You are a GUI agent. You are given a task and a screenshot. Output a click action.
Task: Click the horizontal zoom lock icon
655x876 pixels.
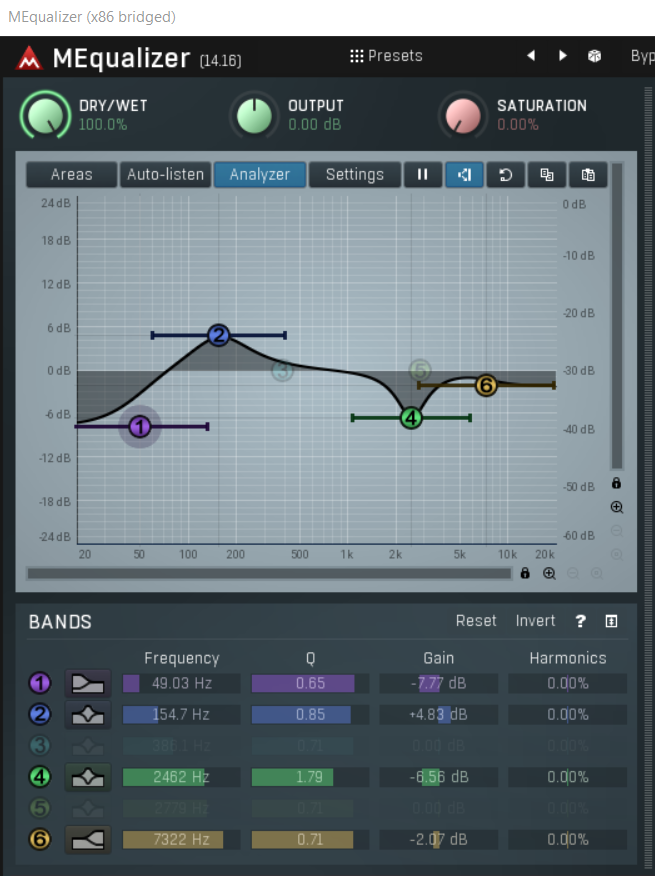pyautogui.click(x=525, y=573)
